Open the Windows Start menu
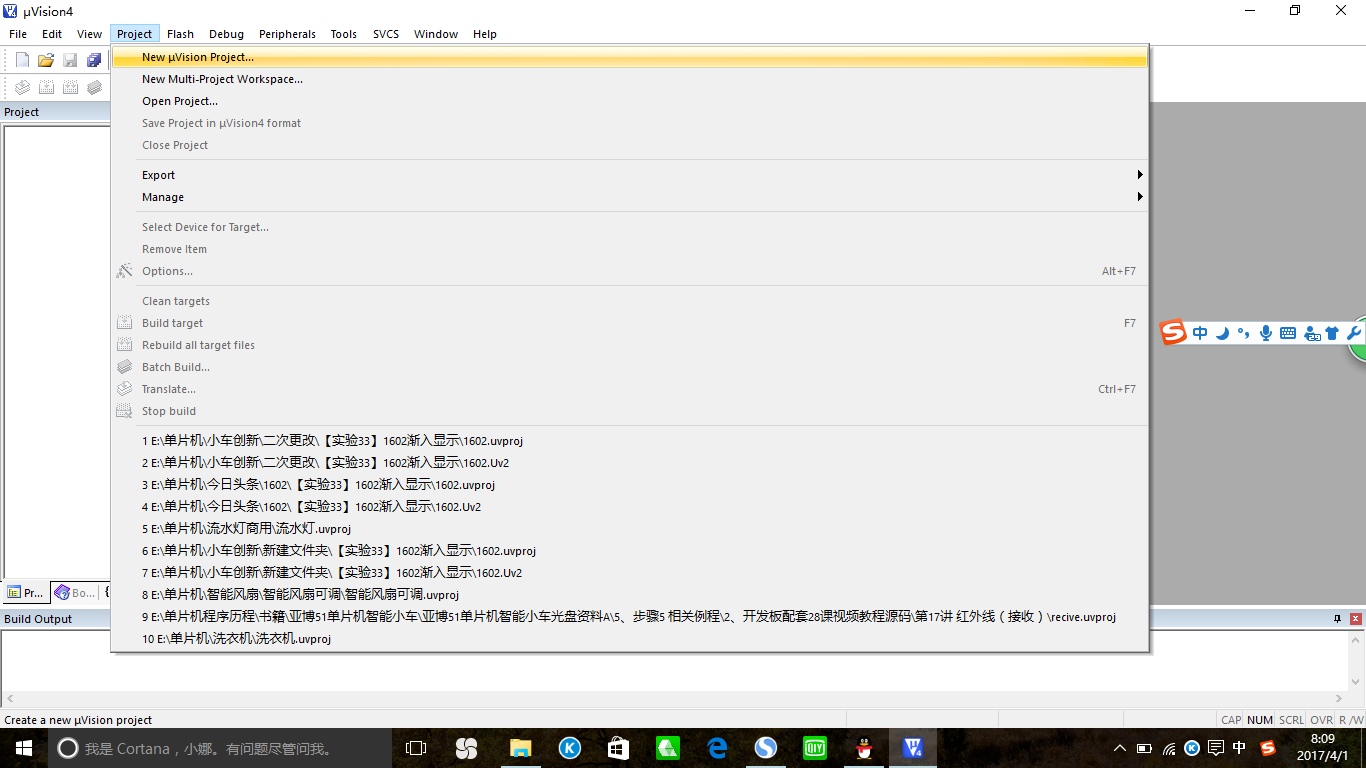This screenshot has height=768, width=1366. [x=24, y=748]
